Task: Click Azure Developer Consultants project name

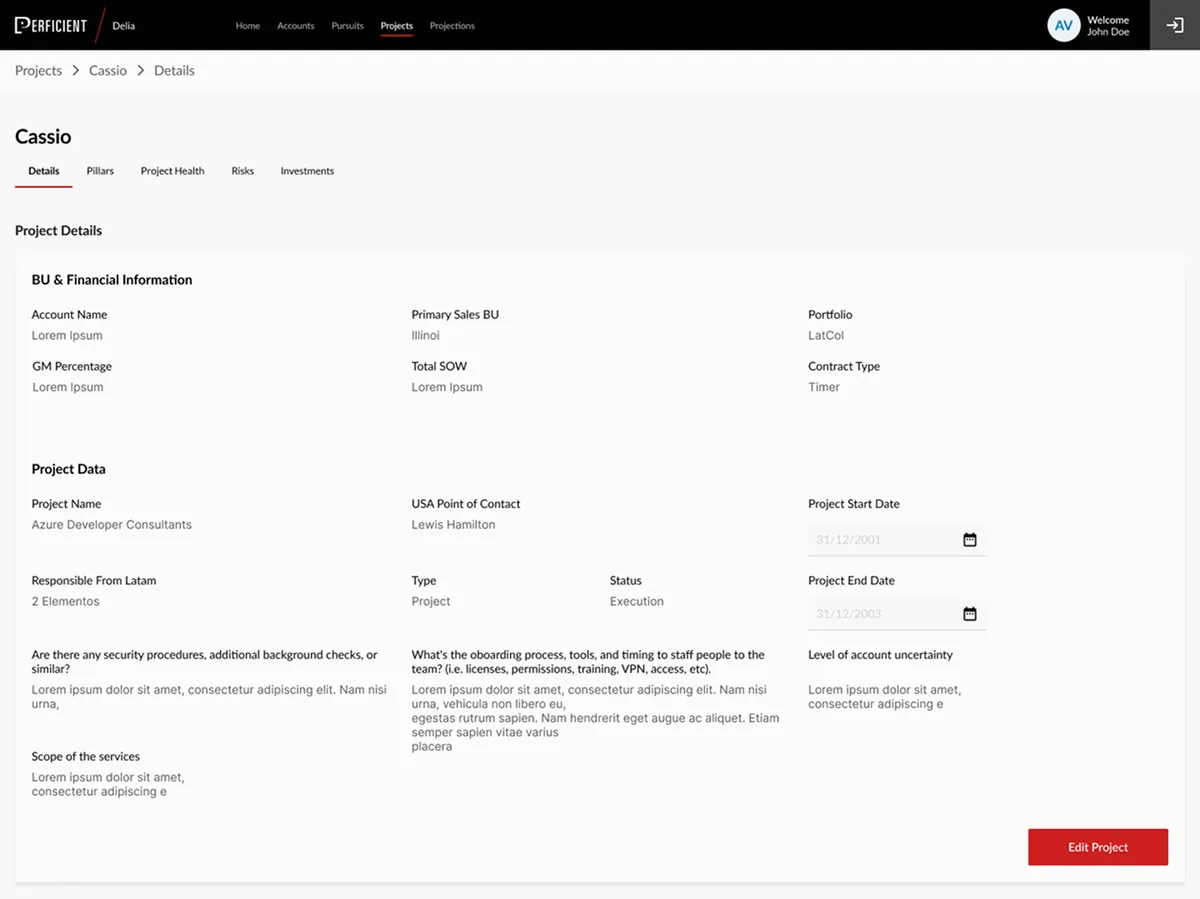Action: [x=111, y=525]
